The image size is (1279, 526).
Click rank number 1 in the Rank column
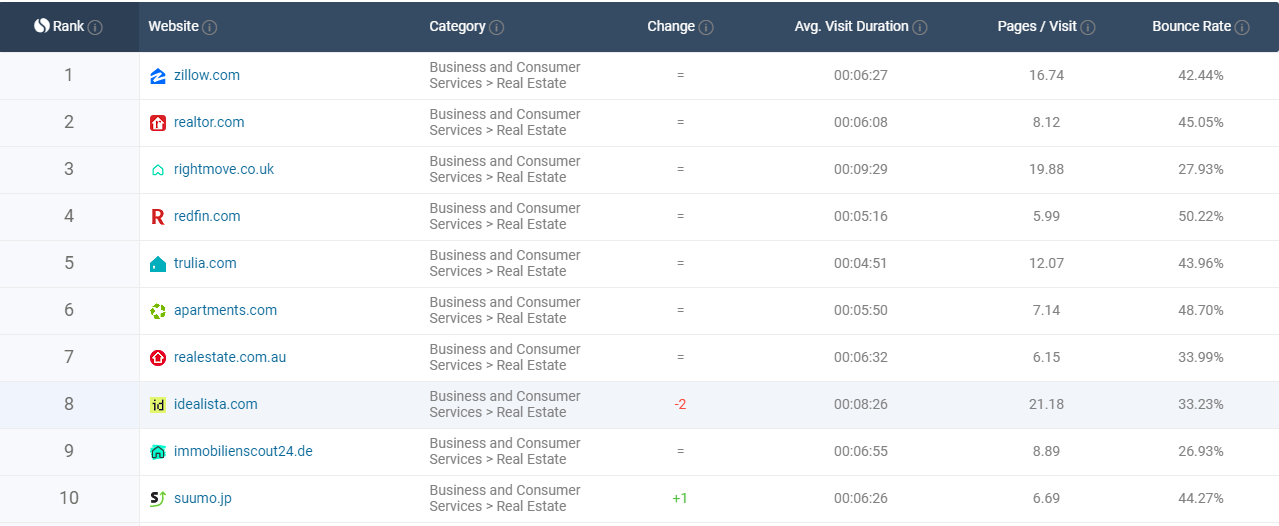69,75
